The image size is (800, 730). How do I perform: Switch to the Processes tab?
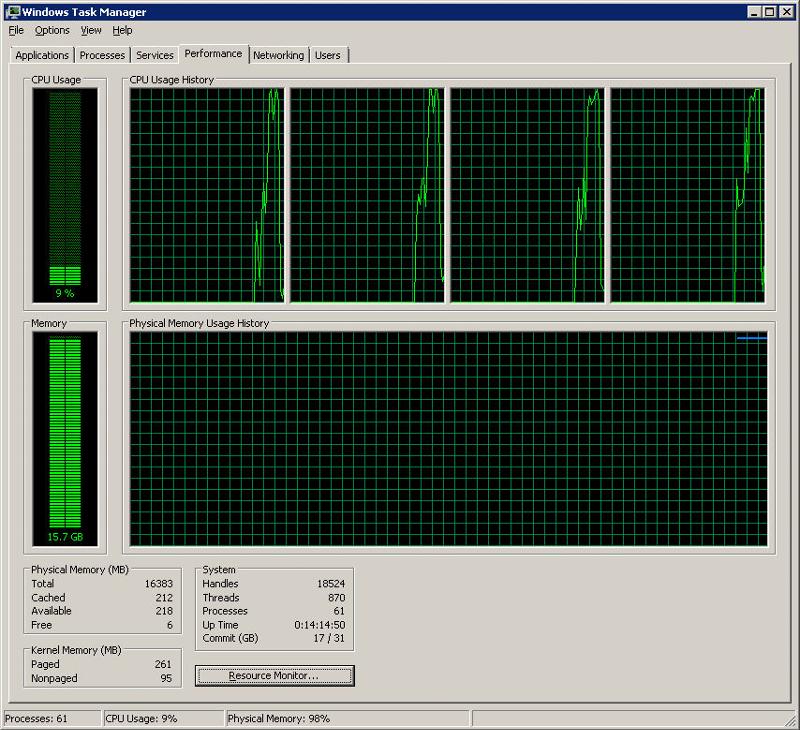(x=102, y=55)
